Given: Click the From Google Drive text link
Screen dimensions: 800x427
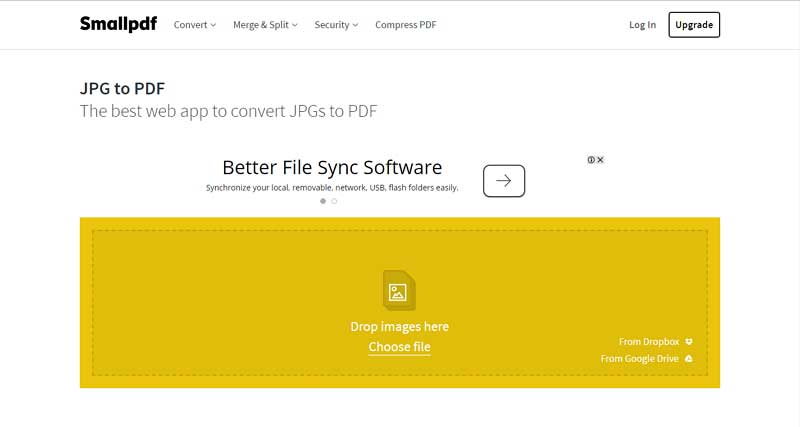Looking at the screenshot, I should pyautogui.click(x=640, y=358).
